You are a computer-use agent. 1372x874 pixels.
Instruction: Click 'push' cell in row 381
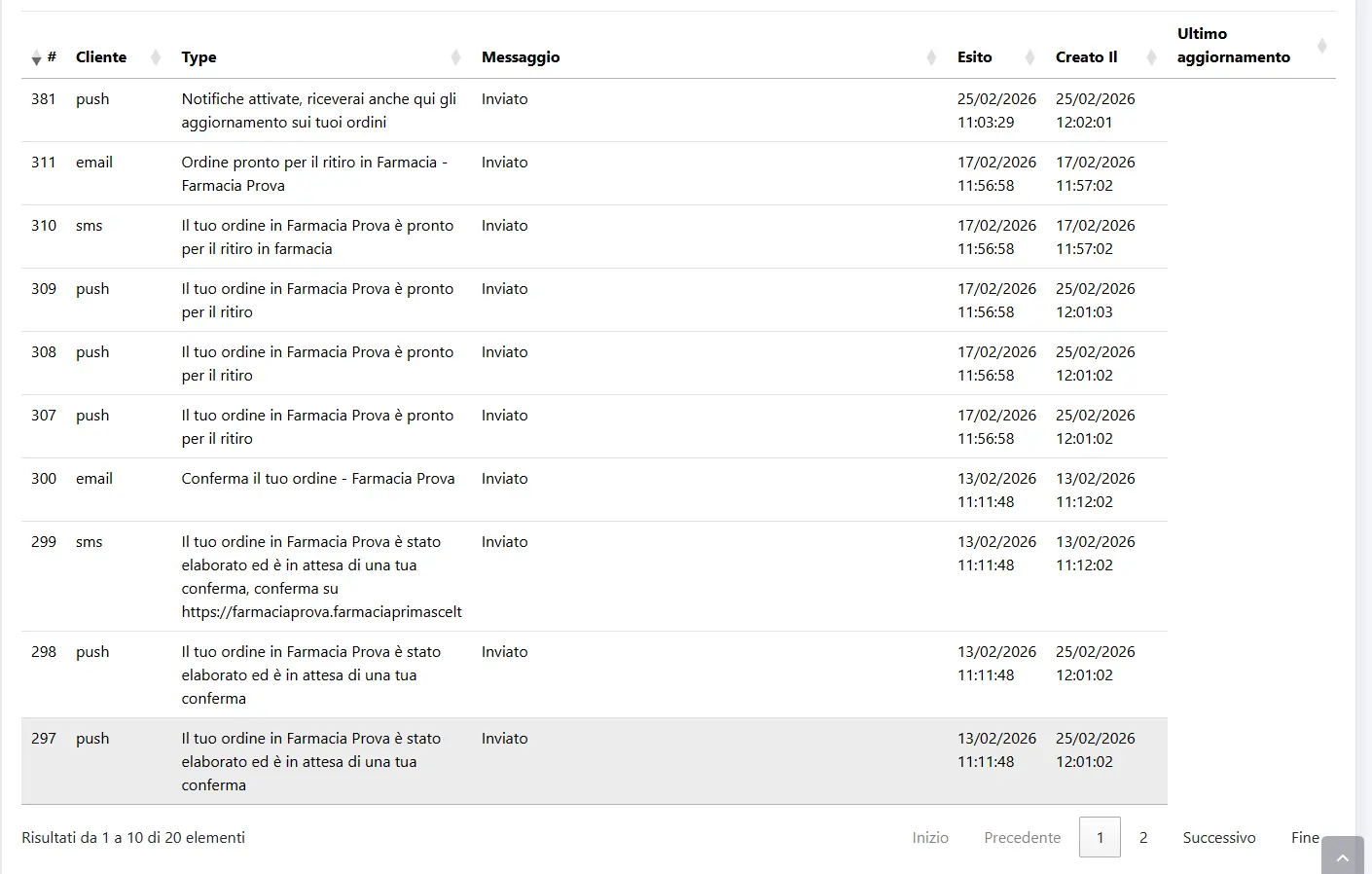point(92,99)
